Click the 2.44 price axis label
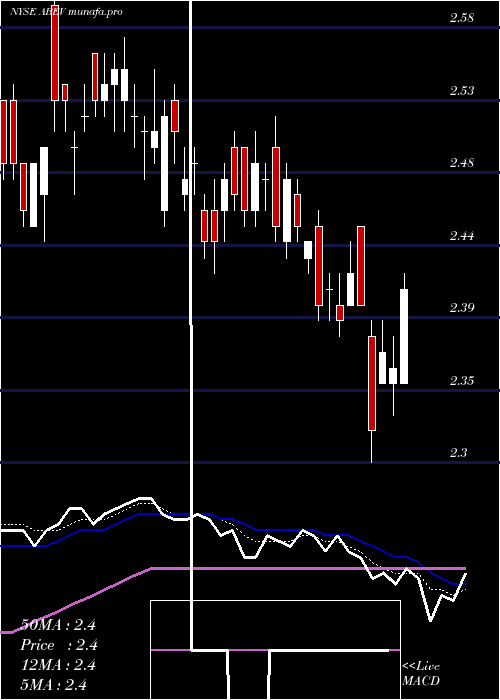500x700 pixels. [x=461, y=235]
